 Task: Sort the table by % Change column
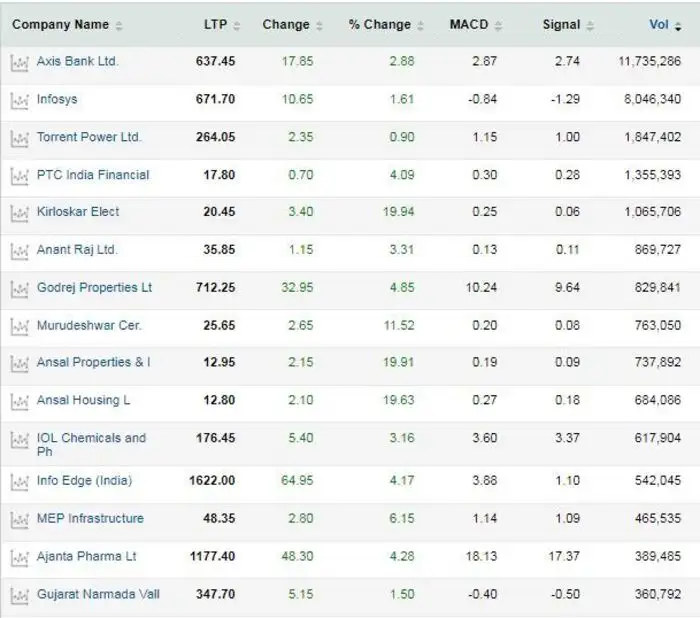(386, 25)
